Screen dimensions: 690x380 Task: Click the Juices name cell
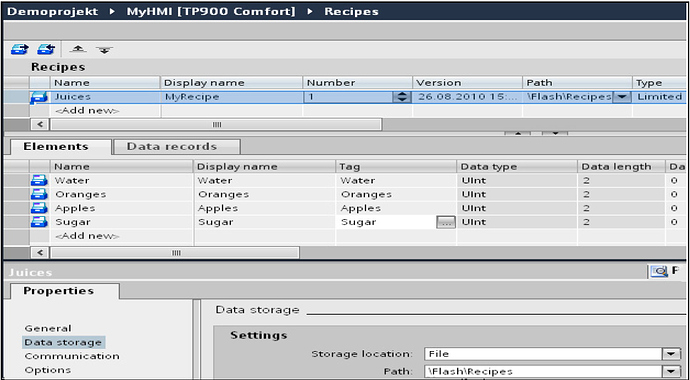point(106,97)
